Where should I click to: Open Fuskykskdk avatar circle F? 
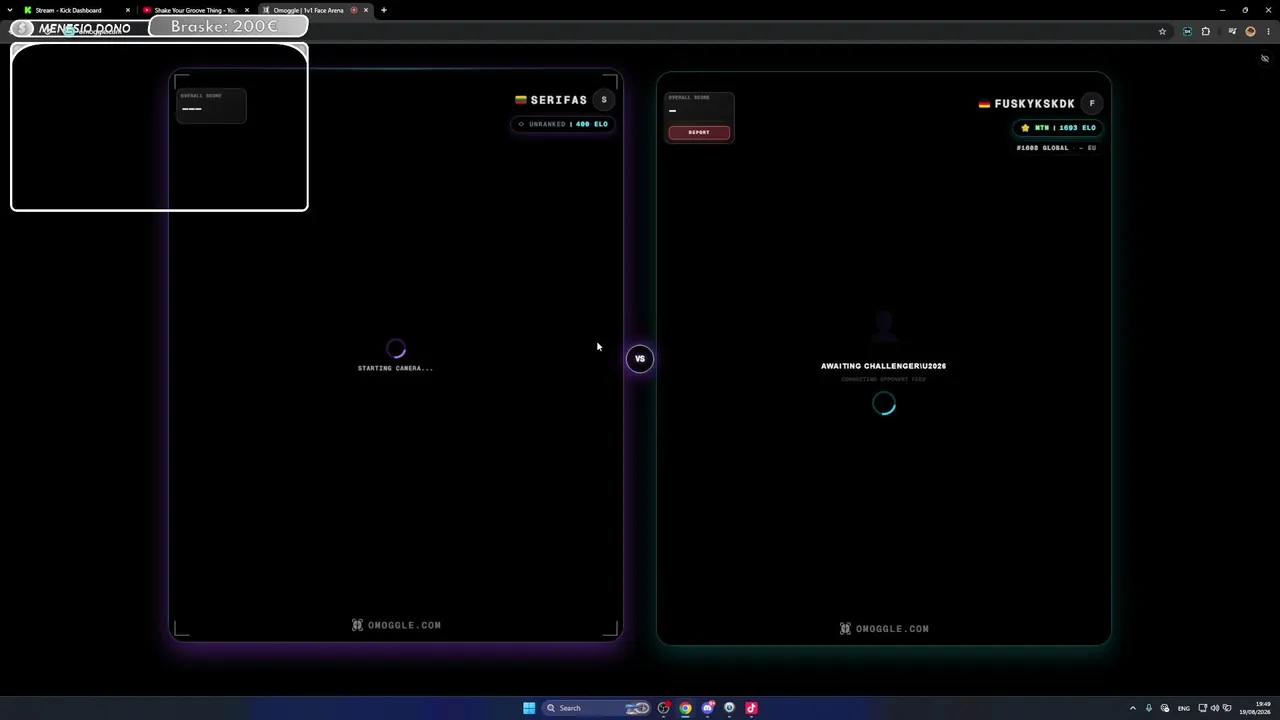tap(1092, 103)
